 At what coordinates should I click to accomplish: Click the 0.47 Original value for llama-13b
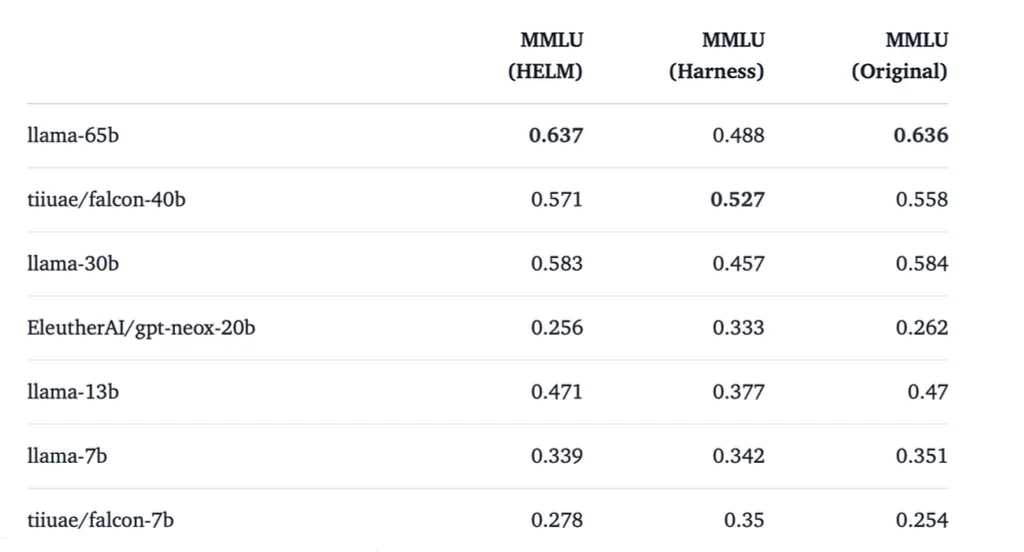[x=928, y=391]
